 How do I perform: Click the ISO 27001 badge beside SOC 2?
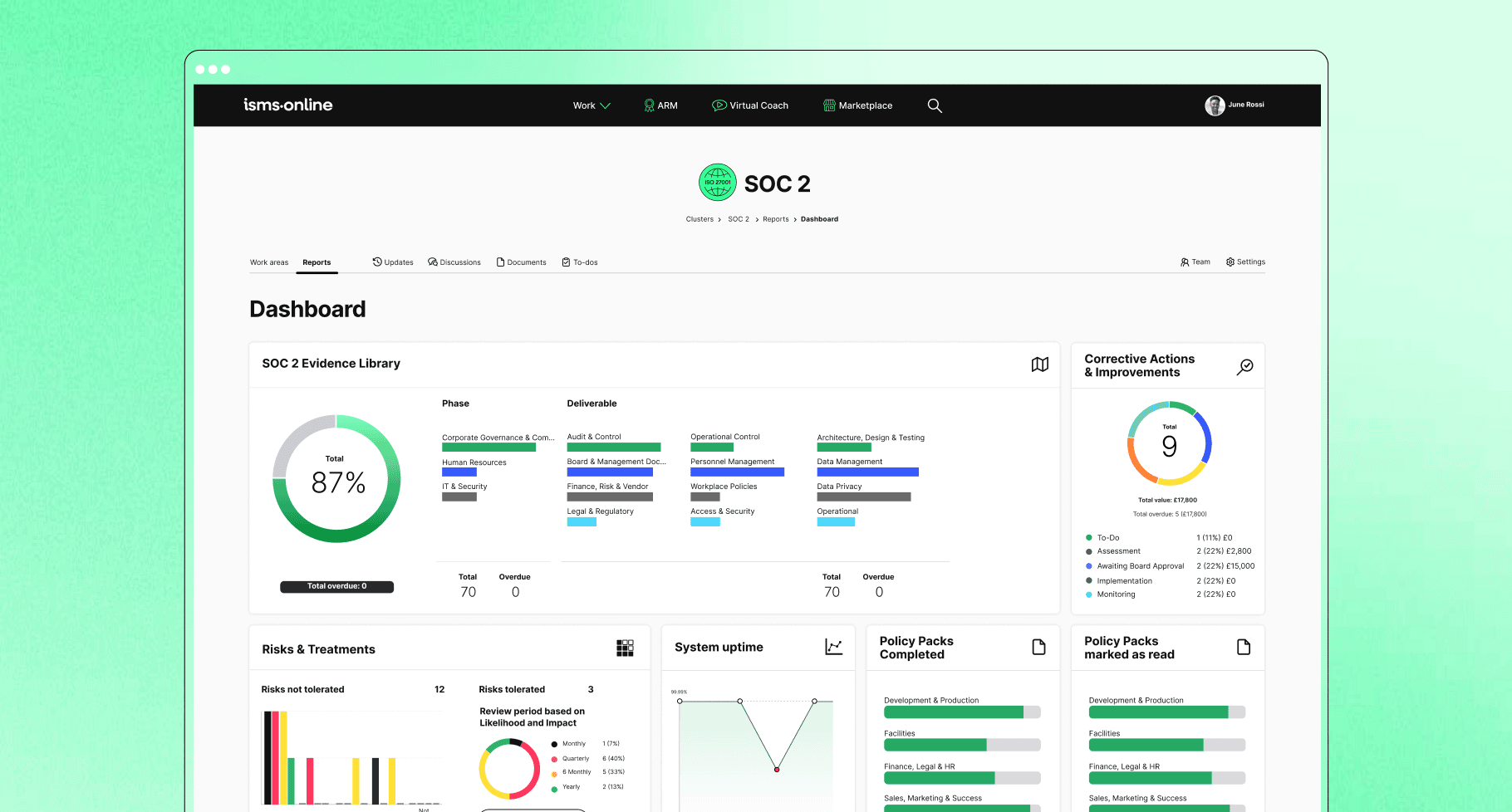pos(717,182)
